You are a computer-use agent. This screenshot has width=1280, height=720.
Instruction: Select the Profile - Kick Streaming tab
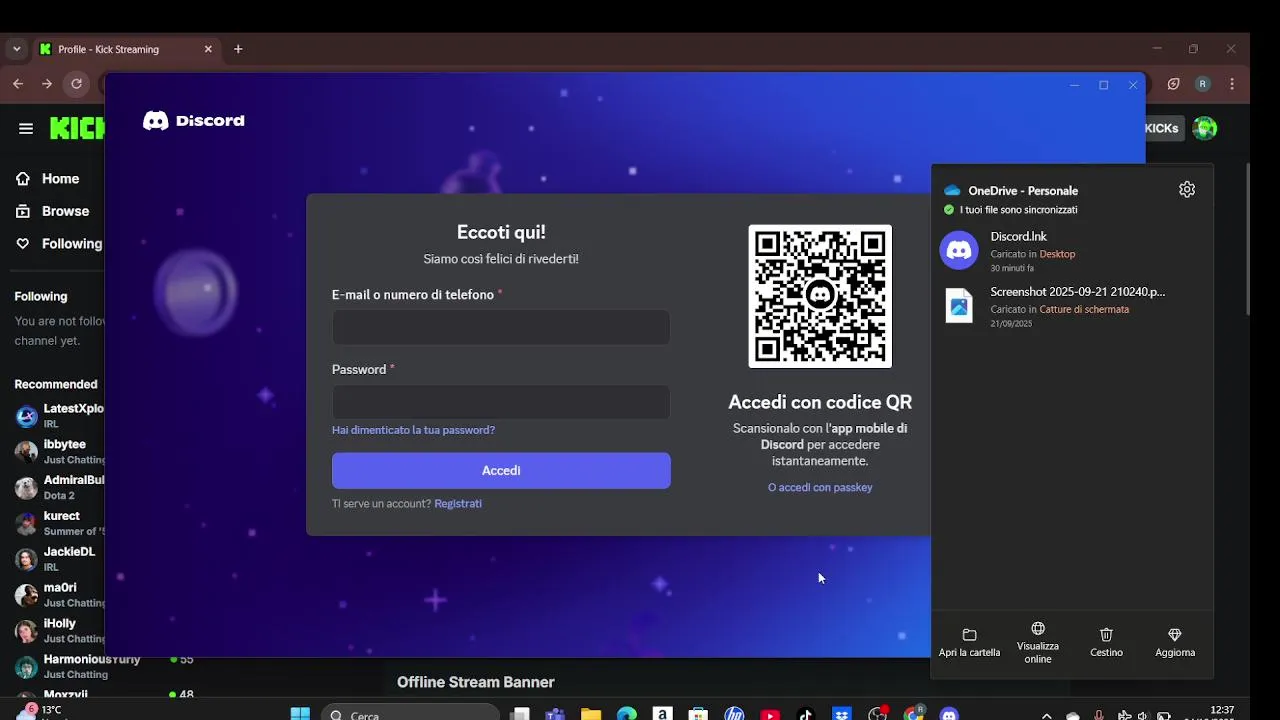point(125,49)
